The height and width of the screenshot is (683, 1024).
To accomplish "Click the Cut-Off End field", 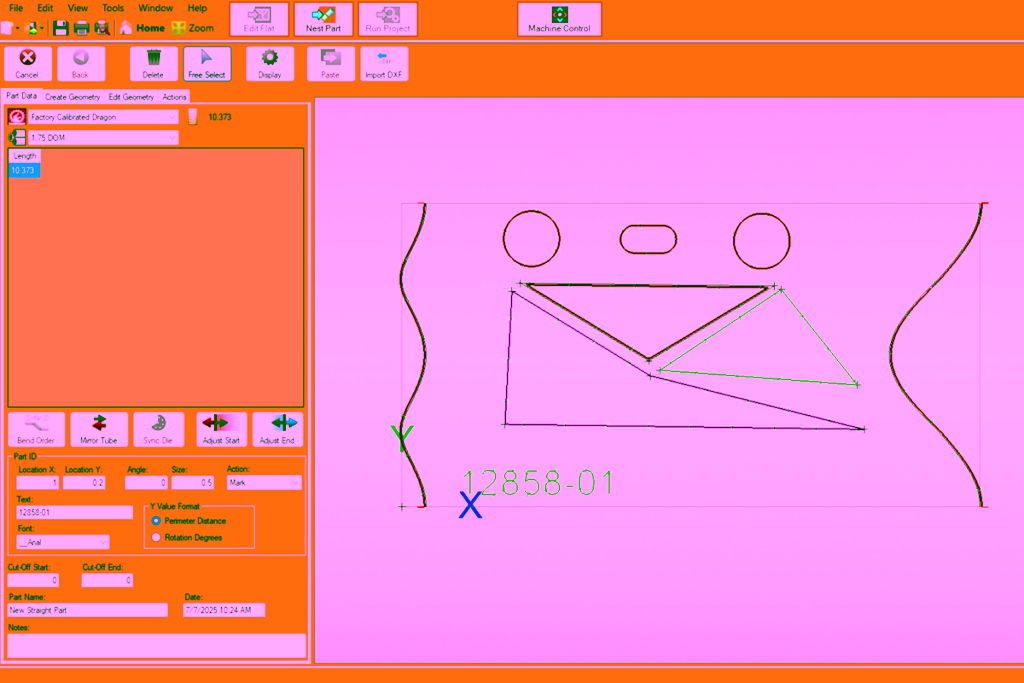I will click(107, 580).
